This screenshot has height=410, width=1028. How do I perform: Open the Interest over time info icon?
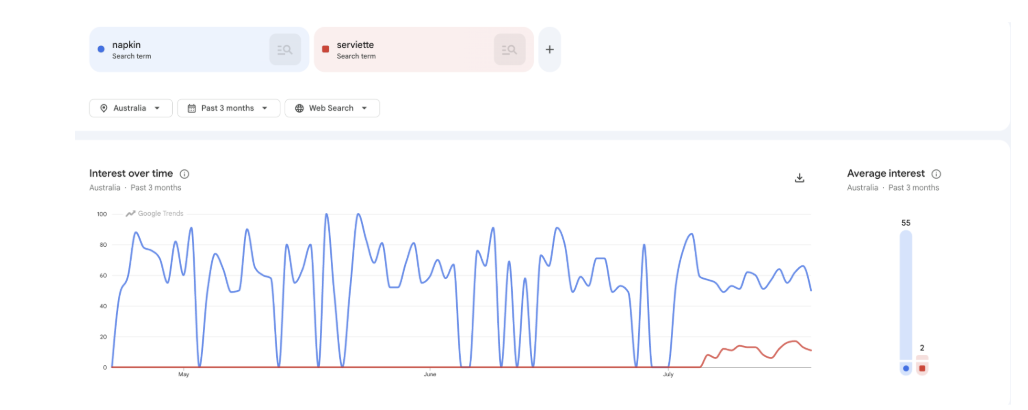tap(184, 174)
